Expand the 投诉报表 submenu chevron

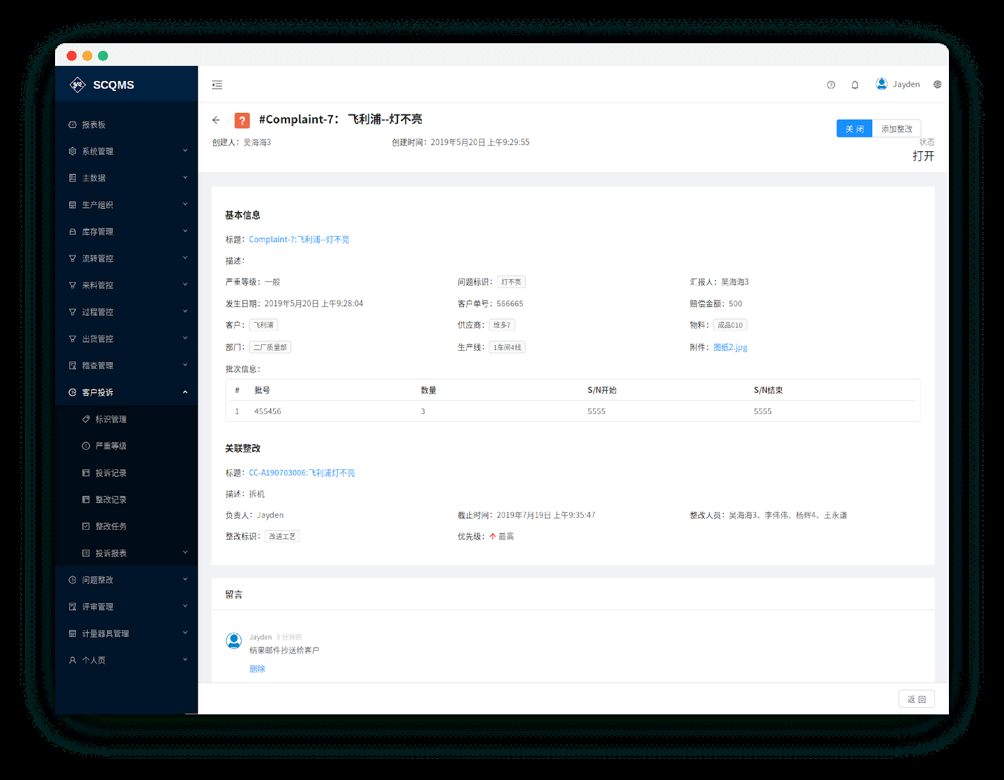click(x=185, y=553)
